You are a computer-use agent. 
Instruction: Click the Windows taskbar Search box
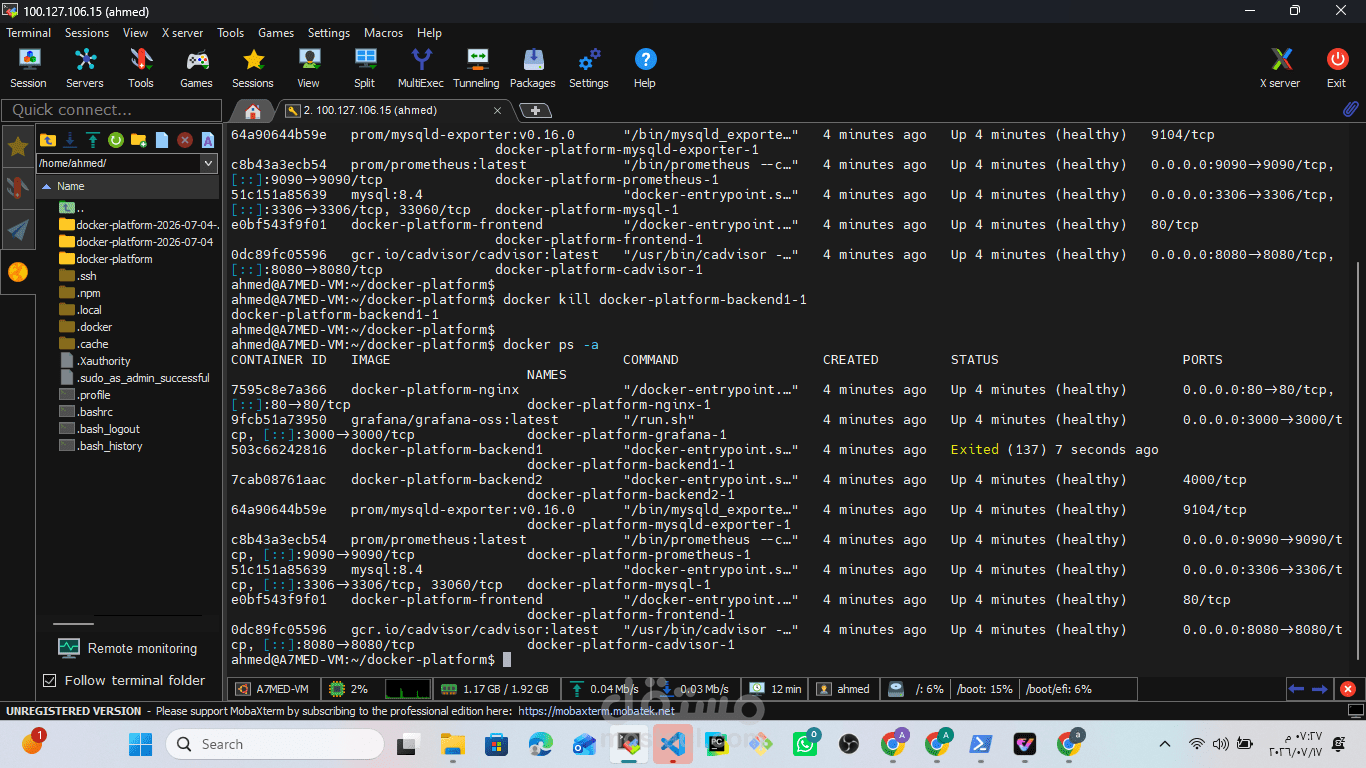tap(275, 744)
